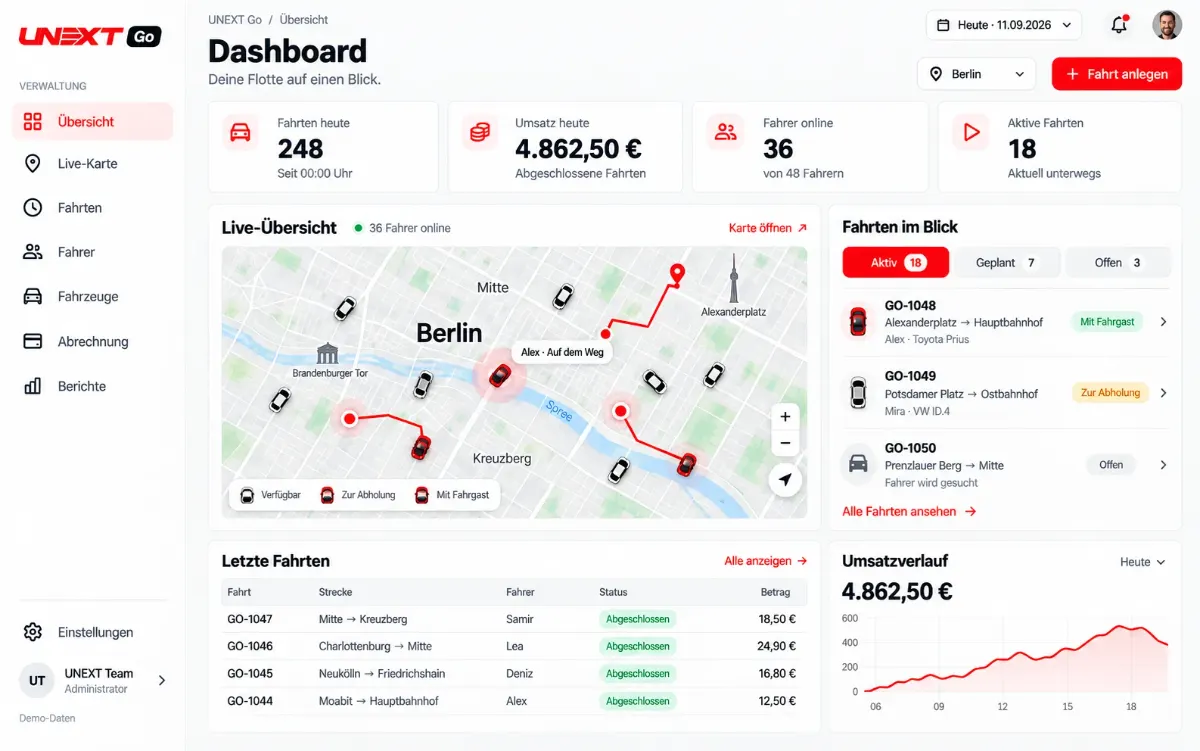
Task: Open the user profile avatar
Action: pyautogui.click(x=1166, y=25)
